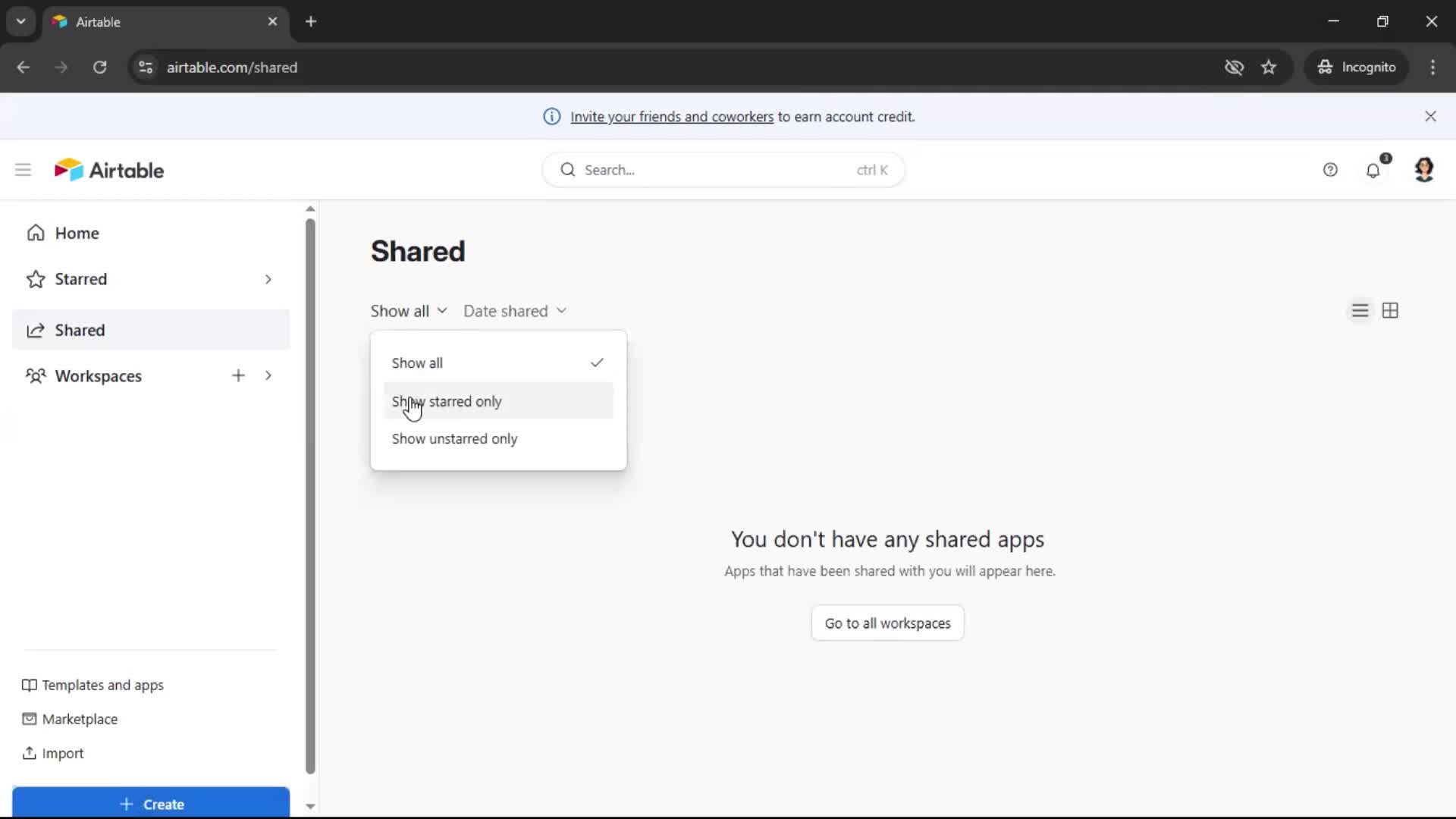Open the help question mark icon
The width and height of the screenshot is (1456, 819).
(x=1330, y=170)
